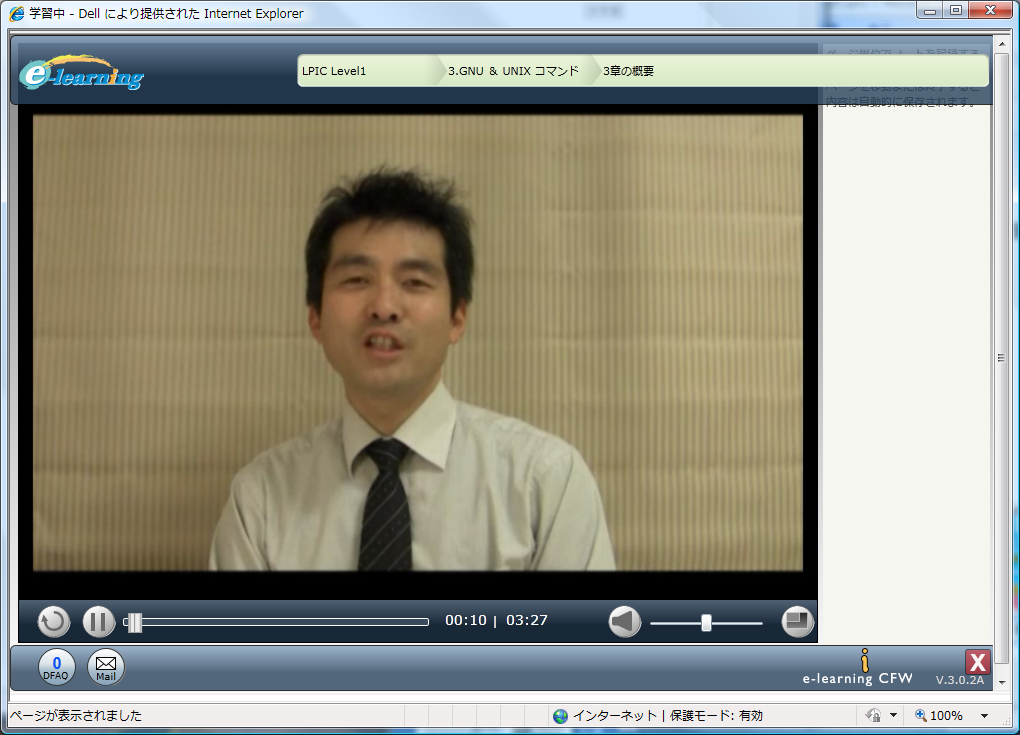The image size is (1020, 735).
Task: Click the page scrollbar up arrow
Action: click(x=1002, y=44)
